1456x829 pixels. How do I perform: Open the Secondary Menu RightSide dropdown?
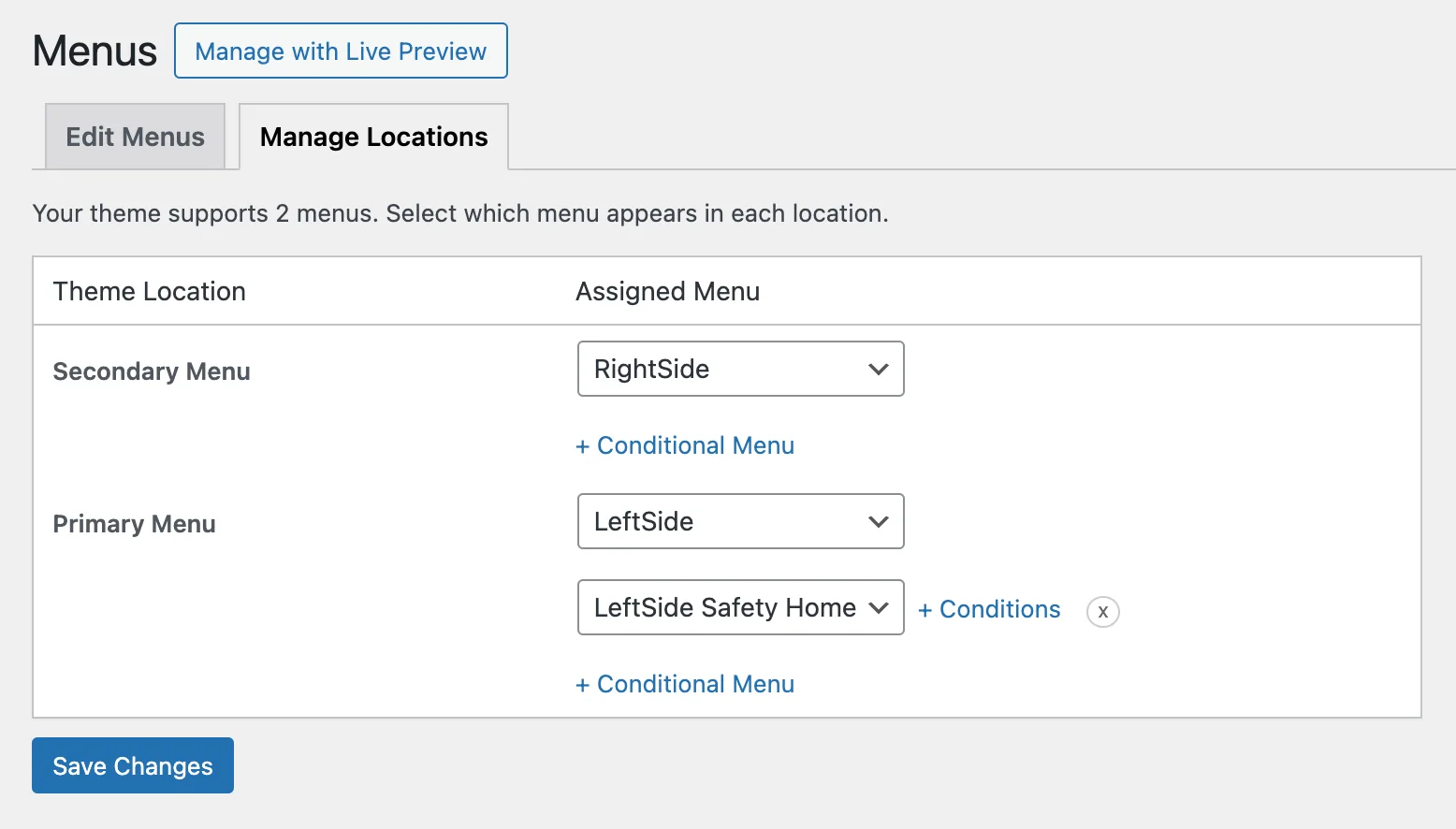(741, 369)
